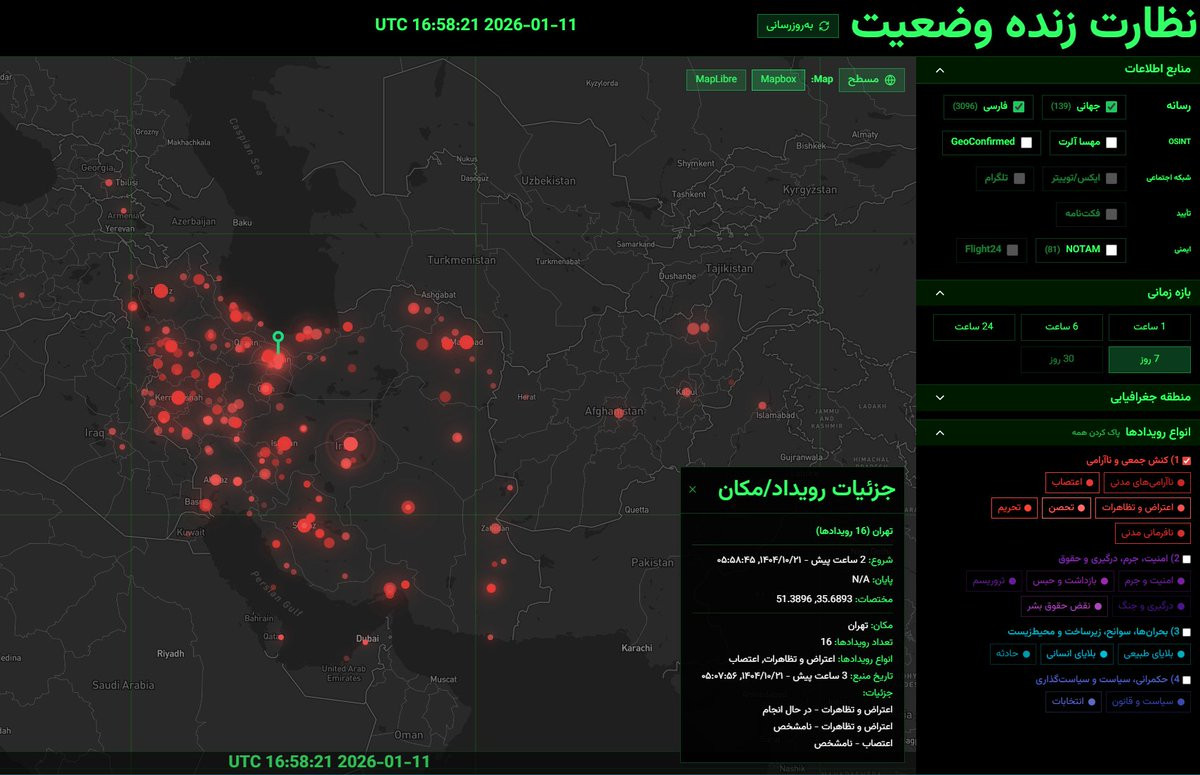Toggle the انتخابات event type tag
Image resolution: width=1200 pixels, height=775 pixels.
pos(1074,702)
